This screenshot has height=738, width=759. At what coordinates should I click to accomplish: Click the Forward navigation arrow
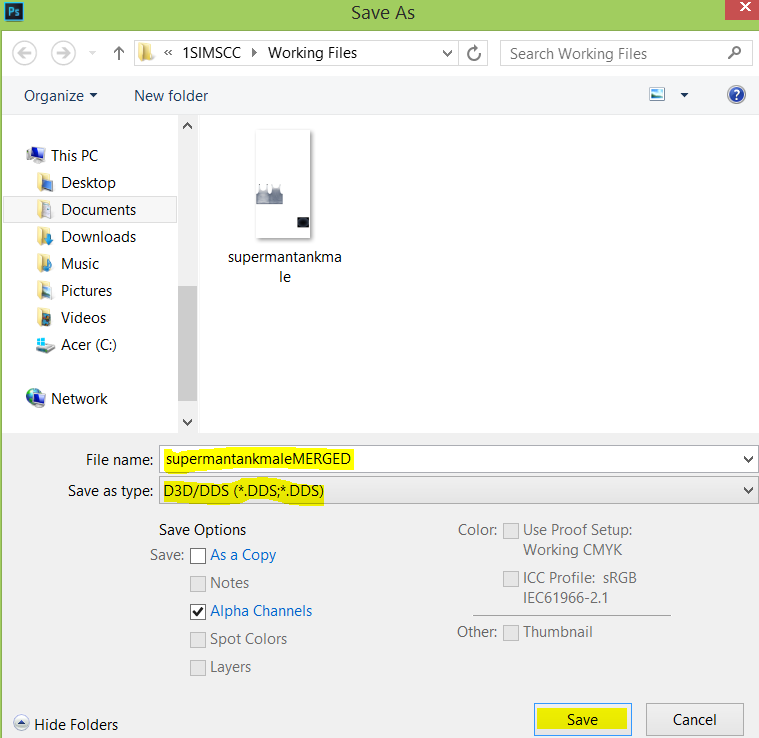click(x=63, y=53)
